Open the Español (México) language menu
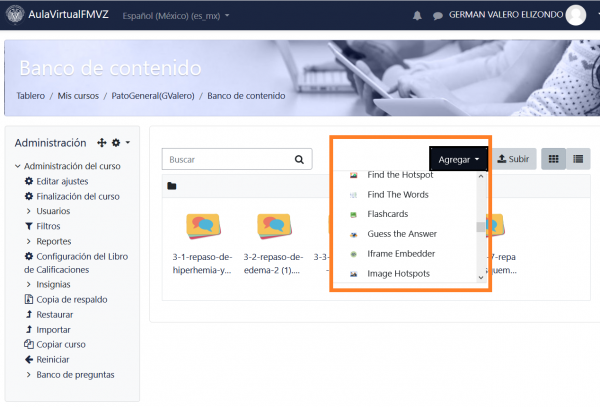This screenshot has height=407, width=600. (175, 16)
